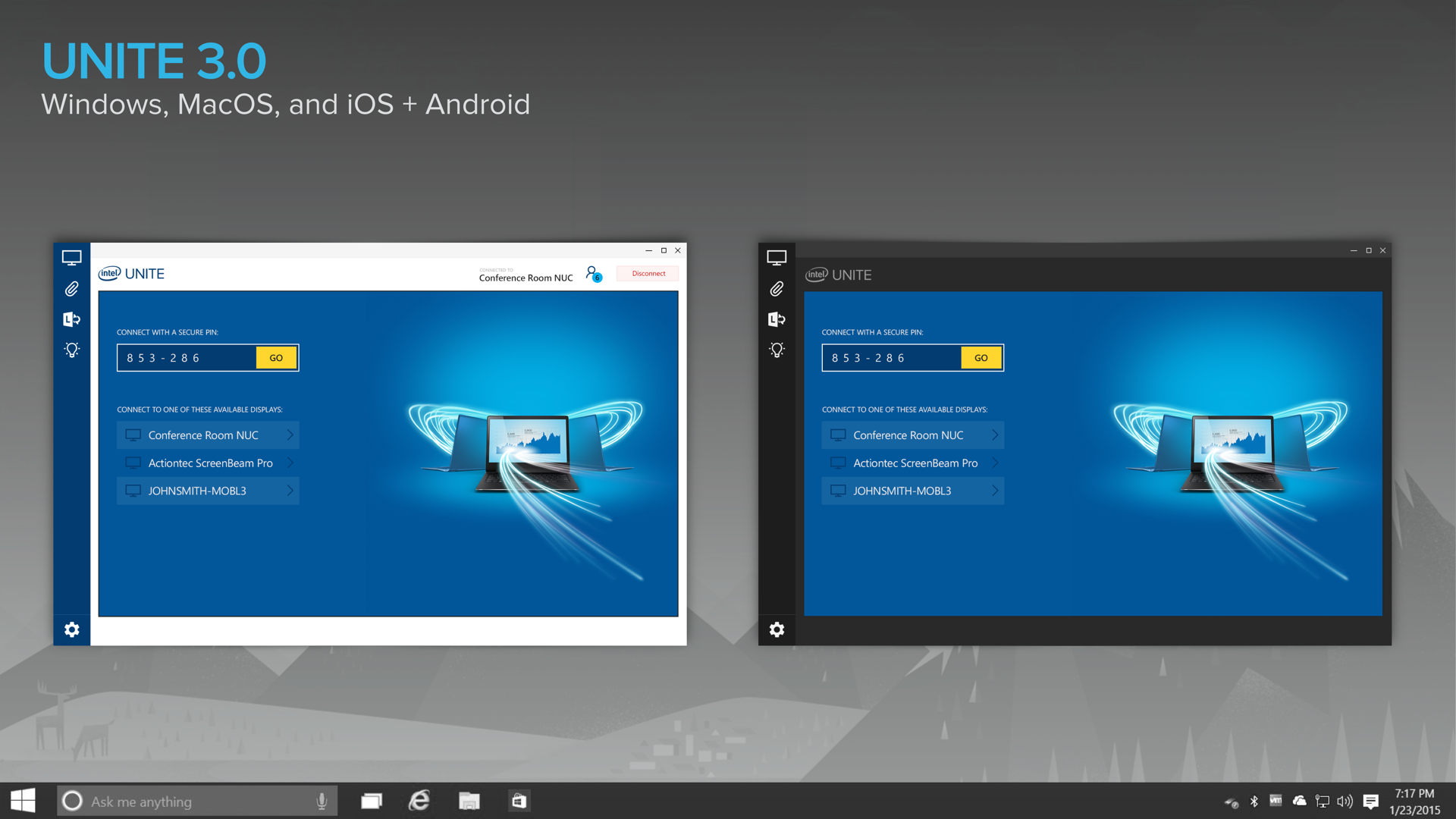Click the Outlook share icon in the dark window's sidebar
The width and height of the screenshot is (1456, 819).
pos(777,319)
